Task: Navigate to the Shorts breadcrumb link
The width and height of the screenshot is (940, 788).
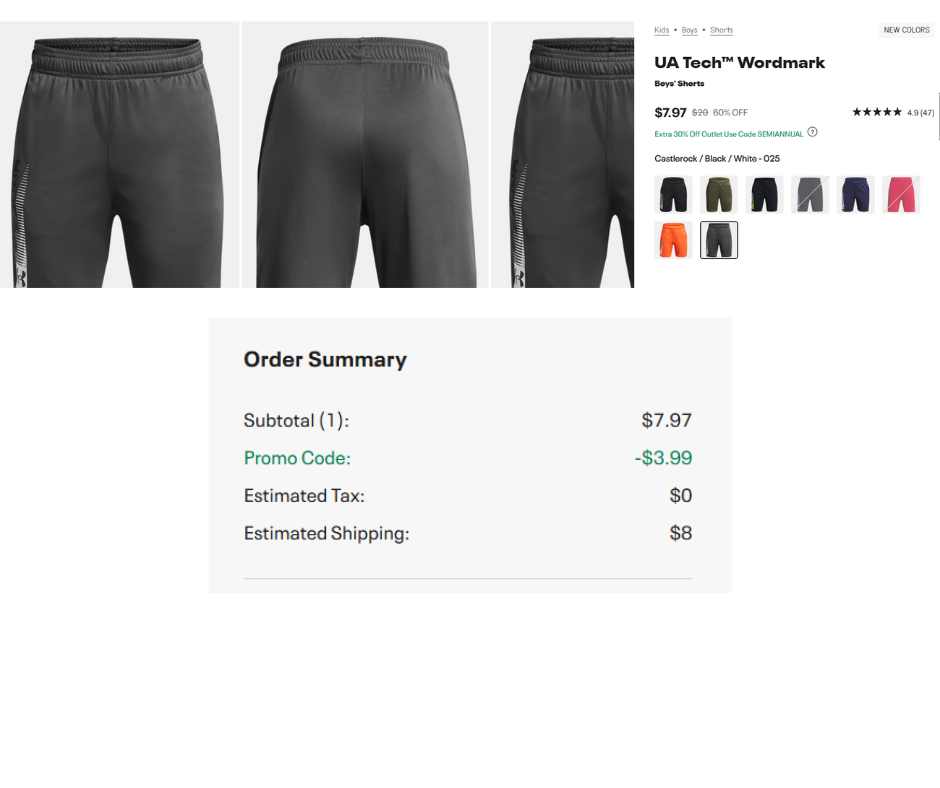Action: 721,30
